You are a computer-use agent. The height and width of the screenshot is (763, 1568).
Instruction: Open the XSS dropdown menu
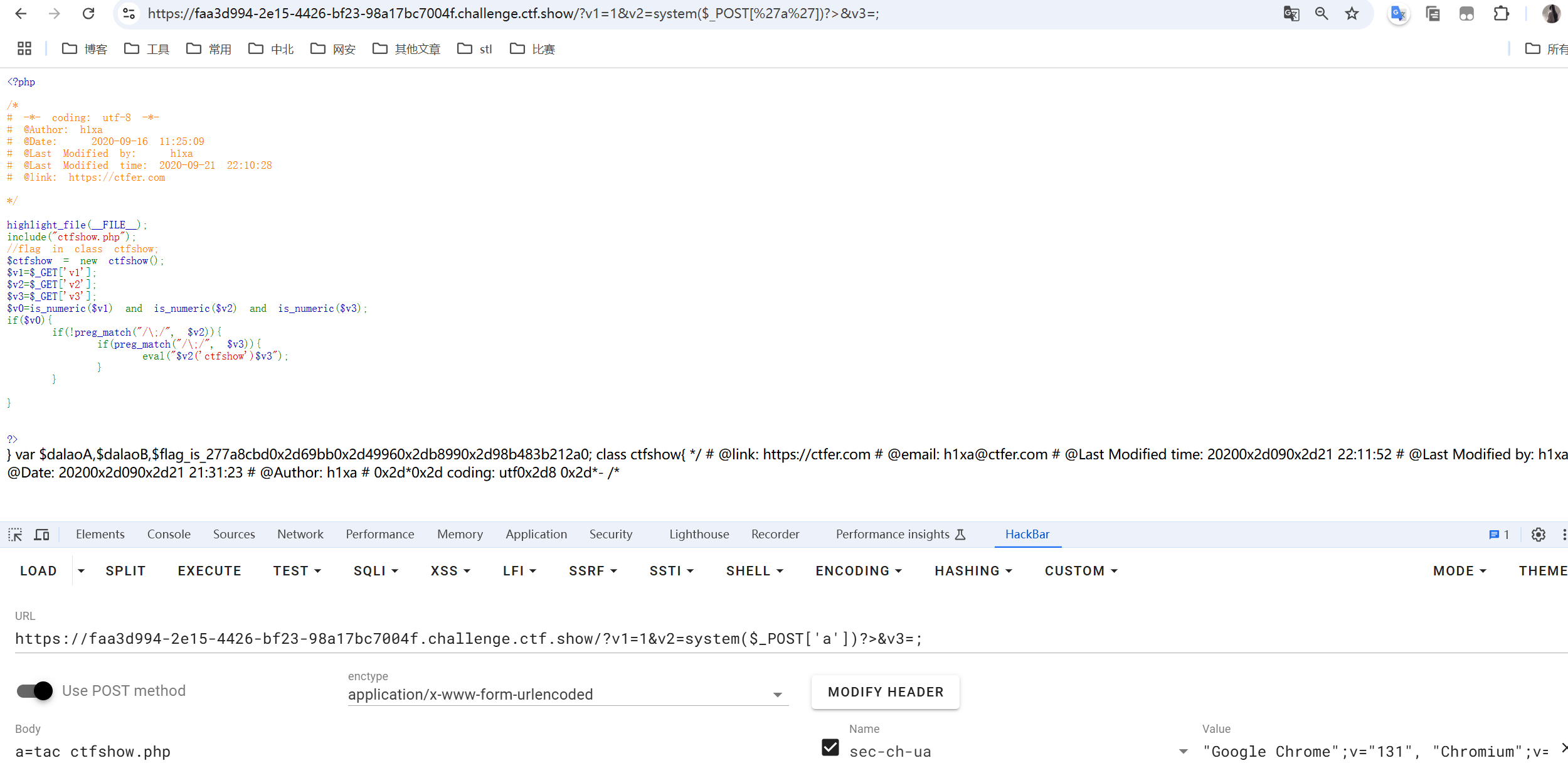pyautogui.click(x=450, y=571)
